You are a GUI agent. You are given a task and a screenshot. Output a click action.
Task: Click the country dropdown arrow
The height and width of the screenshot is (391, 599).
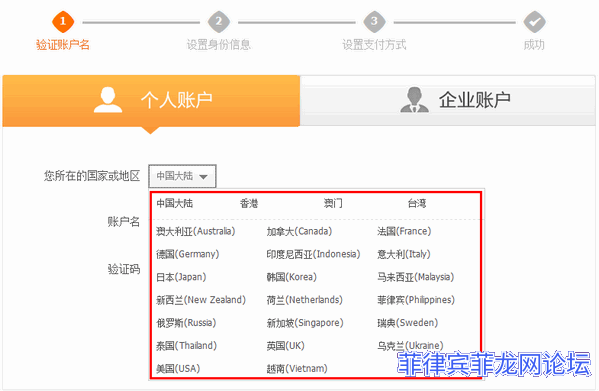click(203, 177)
